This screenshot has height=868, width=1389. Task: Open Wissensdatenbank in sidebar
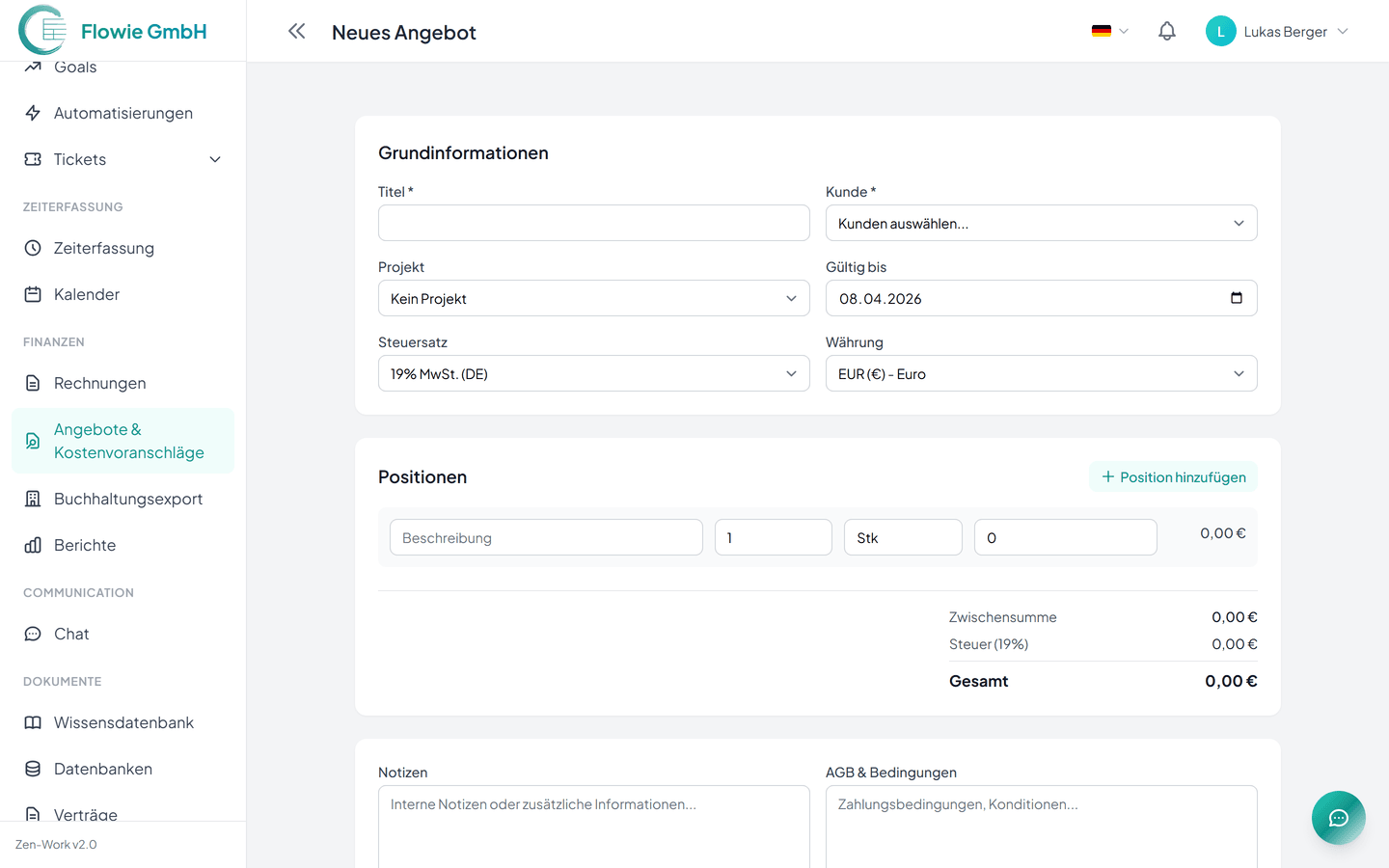[x=123, y=723]
